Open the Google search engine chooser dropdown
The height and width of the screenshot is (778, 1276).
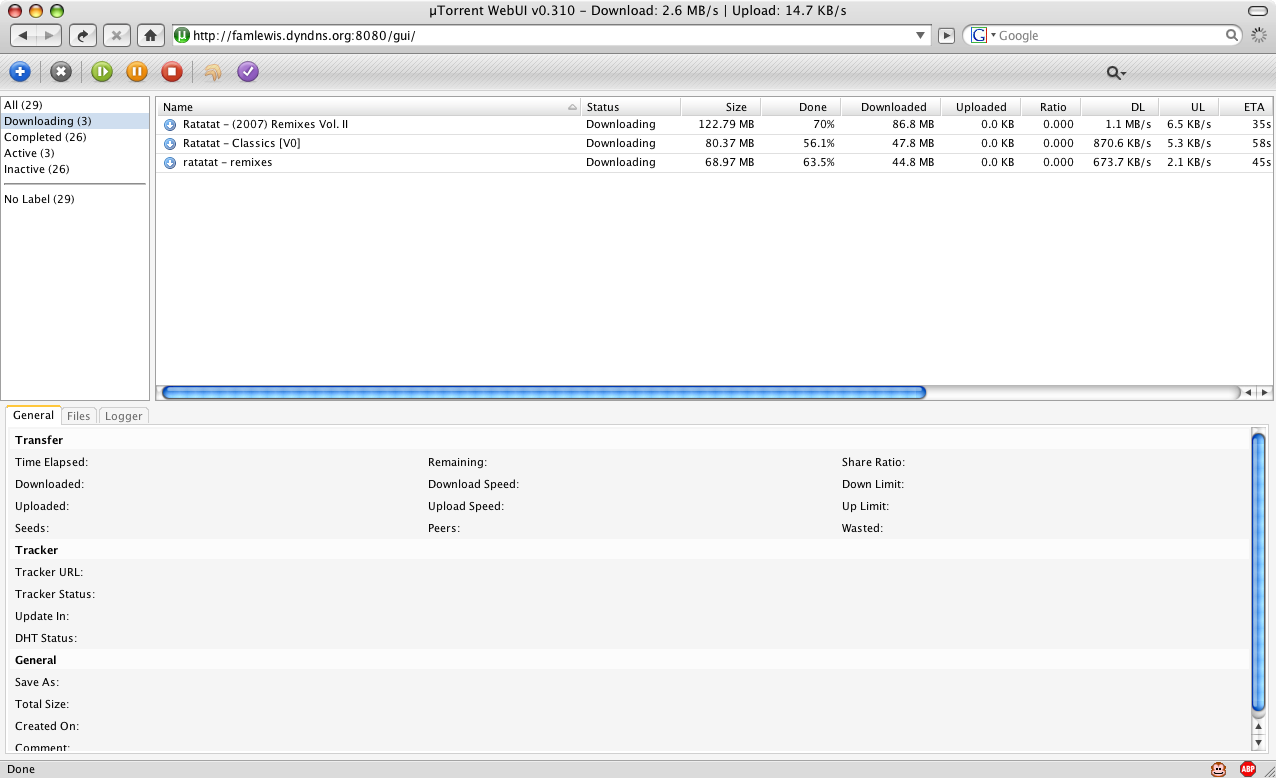point(984,35)
